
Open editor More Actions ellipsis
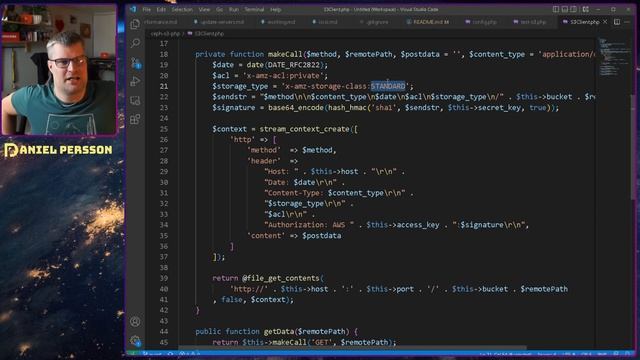pos(627,22)
